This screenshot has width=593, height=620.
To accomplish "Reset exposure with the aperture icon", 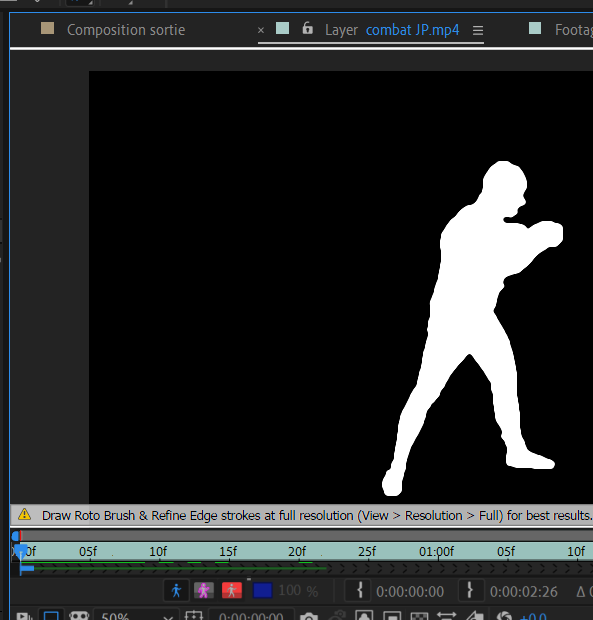I will (x=504, y=616).
